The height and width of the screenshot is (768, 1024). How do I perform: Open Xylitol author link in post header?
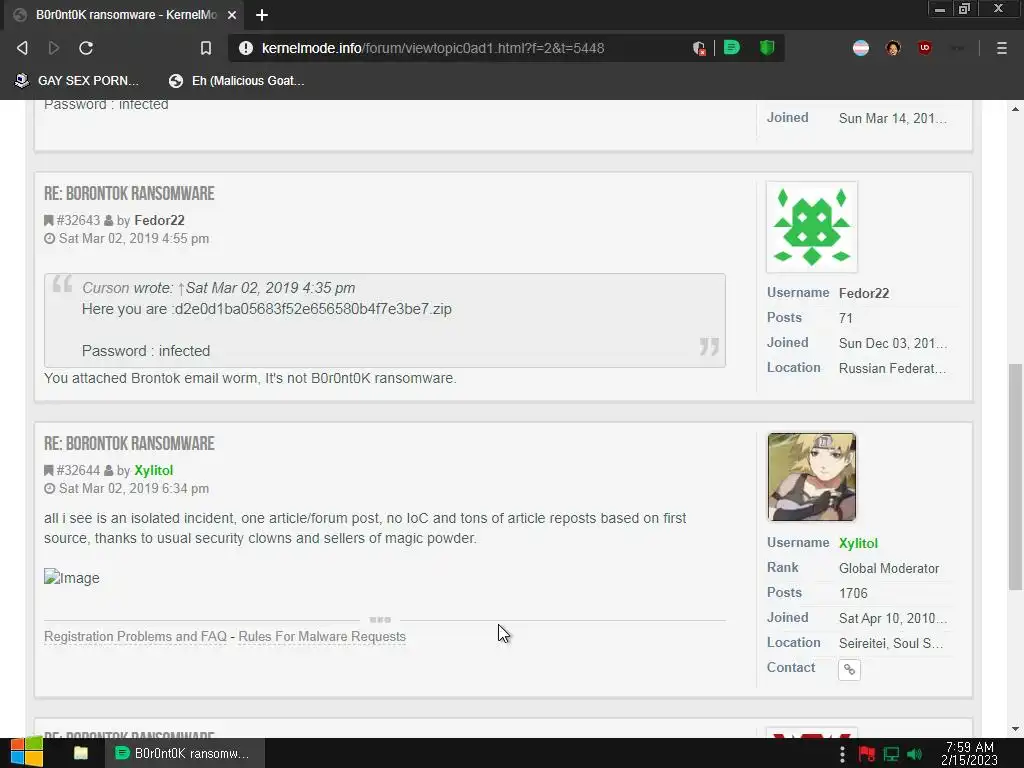pyautogui.click(x=153, y=471)
